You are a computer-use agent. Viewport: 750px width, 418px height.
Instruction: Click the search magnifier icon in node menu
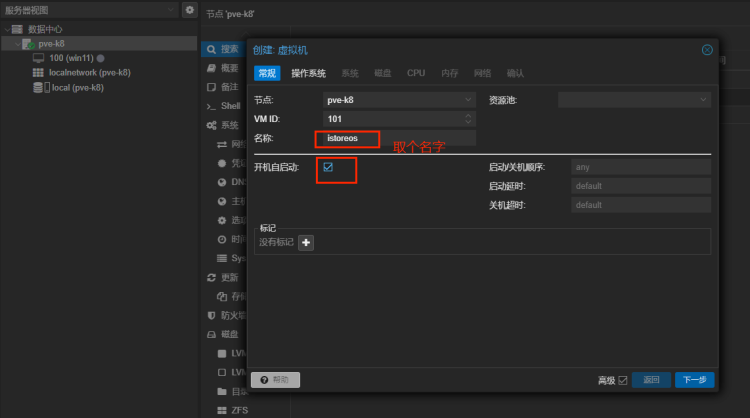(211, 49)
